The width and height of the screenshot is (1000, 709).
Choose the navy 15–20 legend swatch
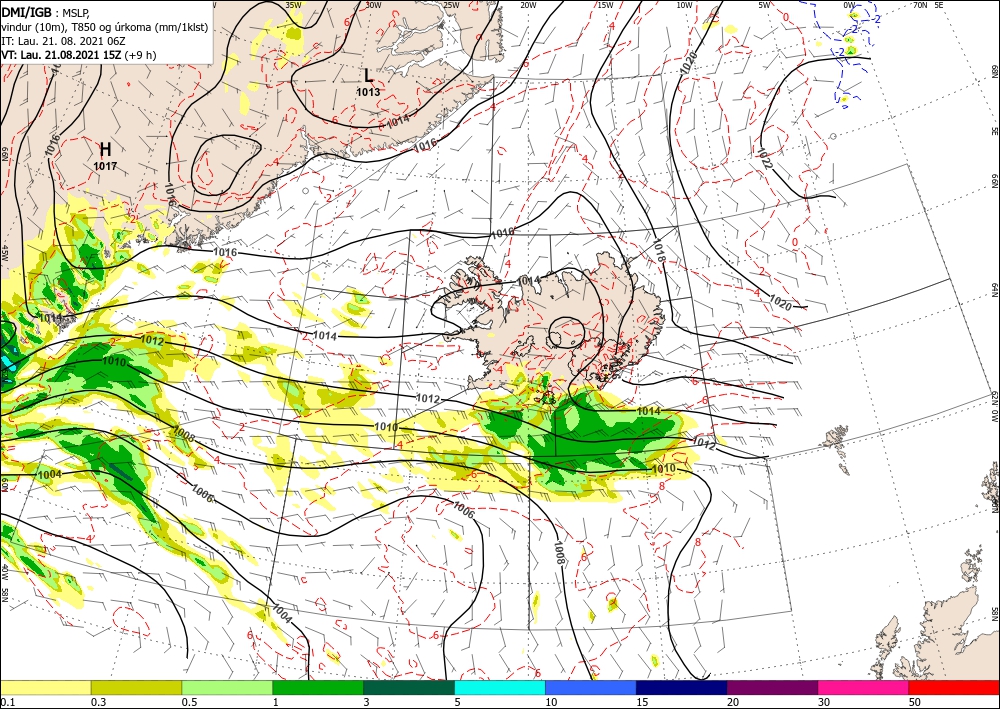682,687
